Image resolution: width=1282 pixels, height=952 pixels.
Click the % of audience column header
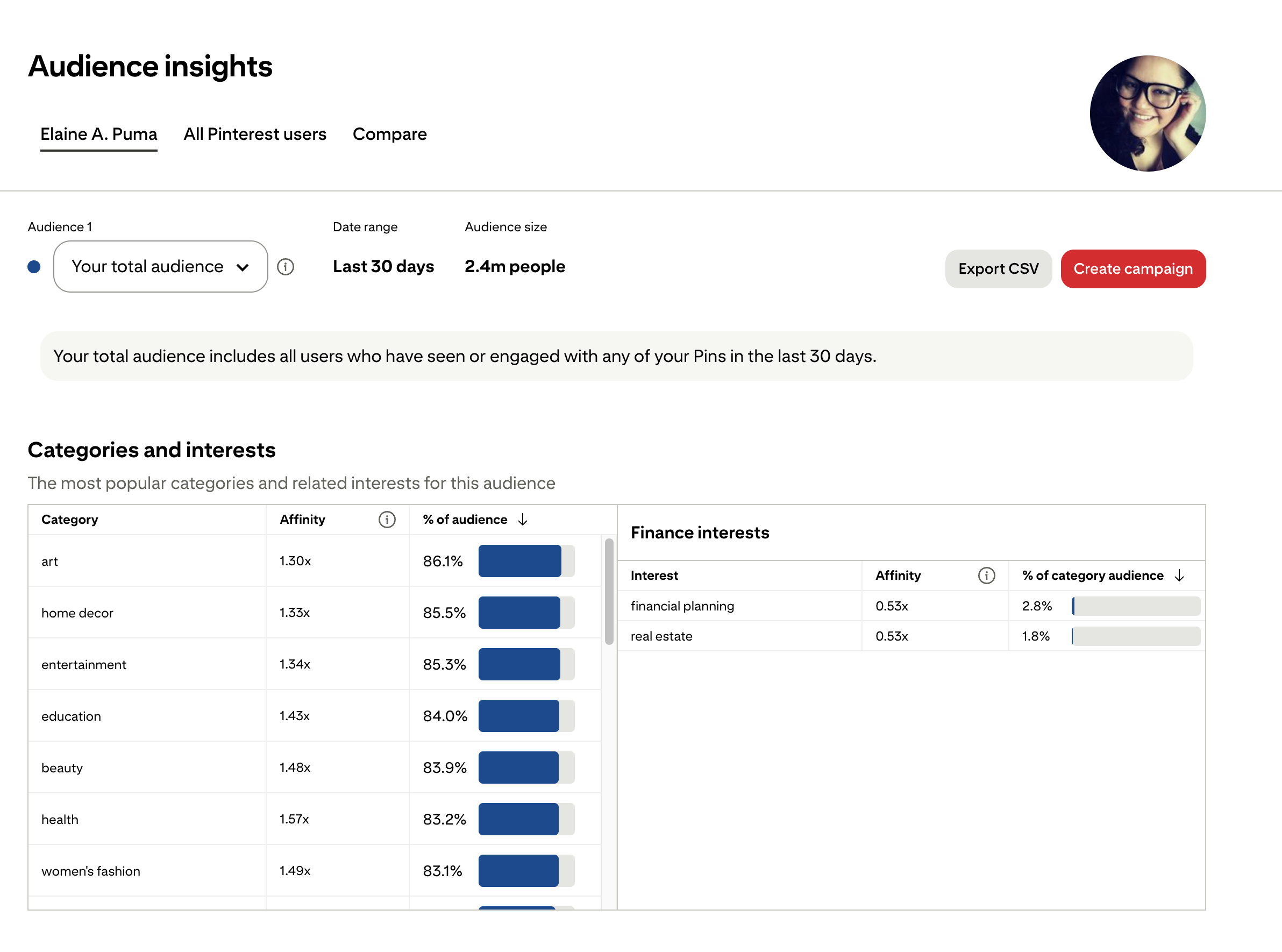pos(465,520)
